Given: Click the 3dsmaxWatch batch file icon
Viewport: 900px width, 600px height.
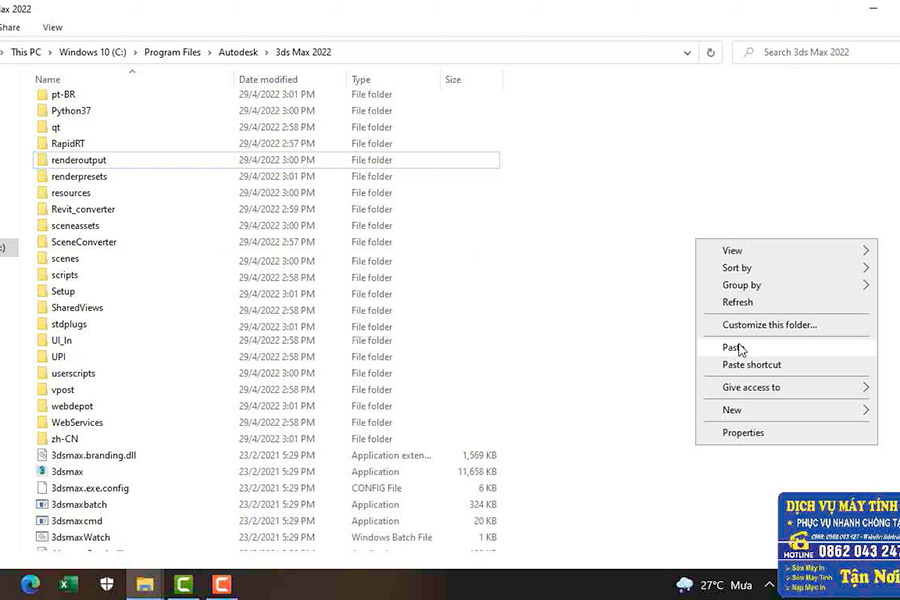Looking at the screenshot, I should [x=42, y=537].
